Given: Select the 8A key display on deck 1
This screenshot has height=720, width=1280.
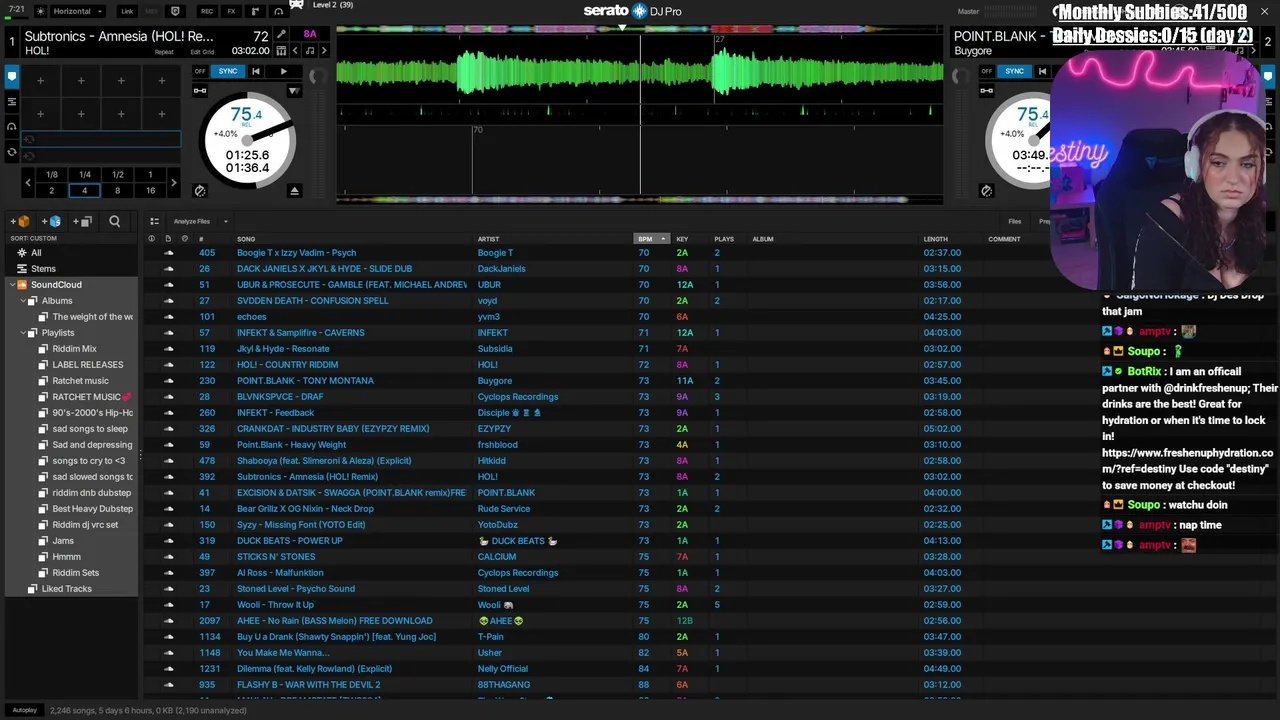Looking at the screenshot, I should coord(310,34).
